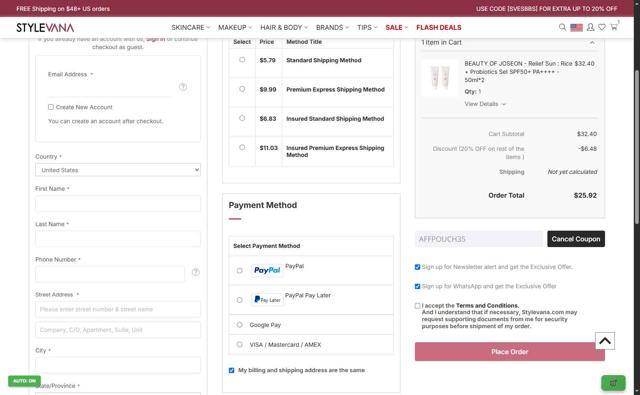
Task: Click the PayPal logo
Action: tap(267, 270)
